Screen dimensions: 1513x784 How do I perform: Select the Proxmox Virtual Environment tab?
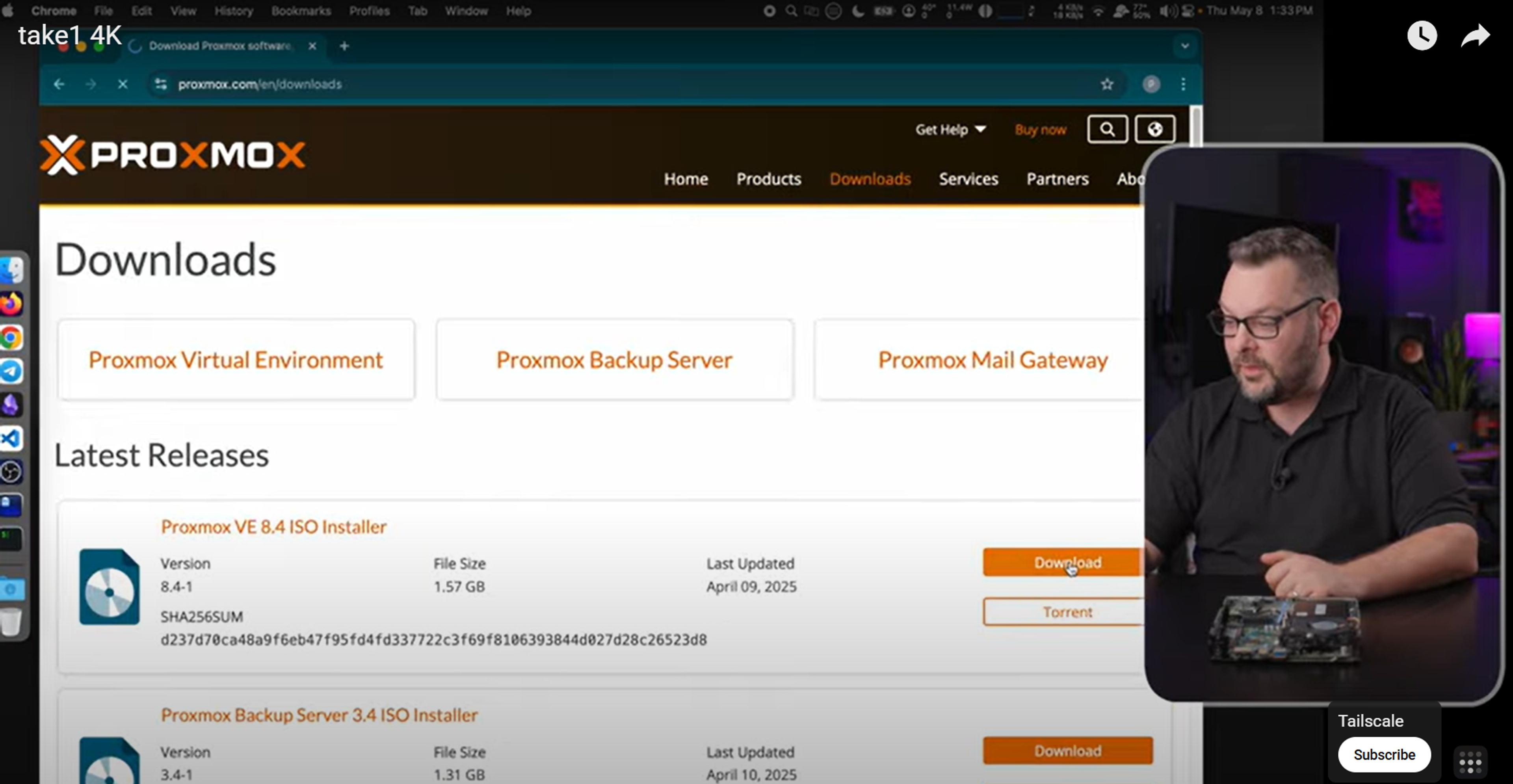point(236,360)
